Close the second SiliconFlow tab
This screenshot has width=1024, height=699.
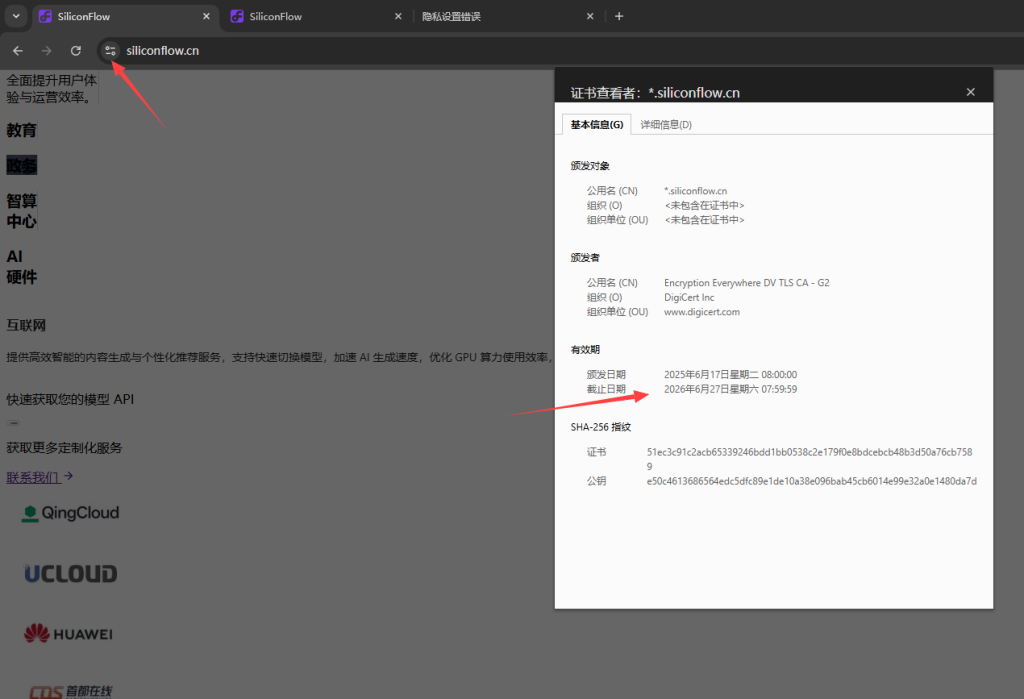pos(398,16)
